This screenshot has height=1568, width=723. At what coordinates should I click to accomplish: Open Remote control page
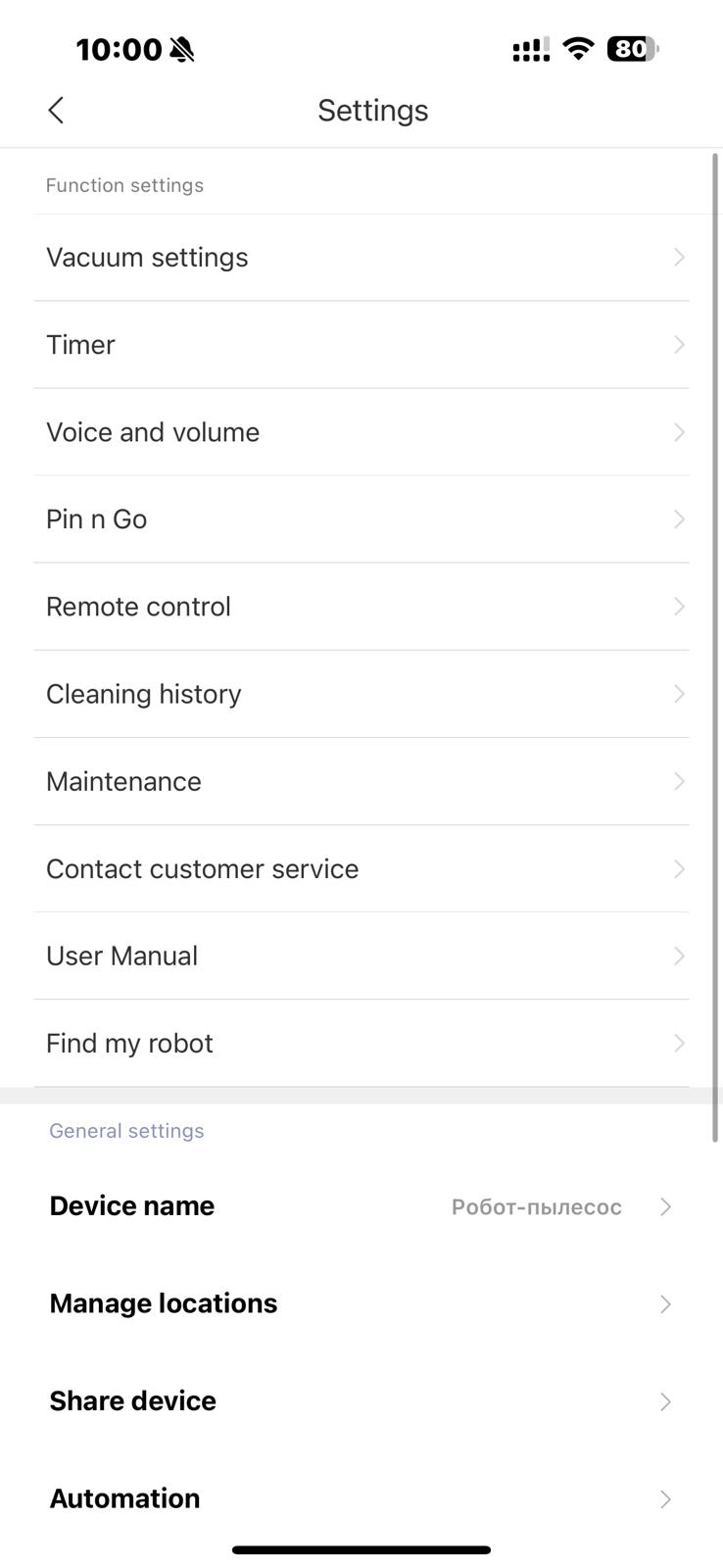361,607
